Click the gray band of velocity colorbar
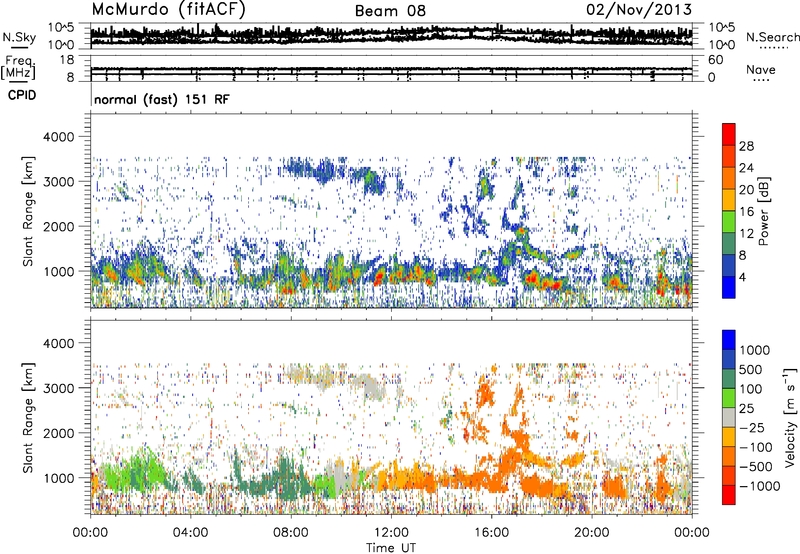Screen dimensions: 800x554 pyautogui.click(x=729, y=418)
